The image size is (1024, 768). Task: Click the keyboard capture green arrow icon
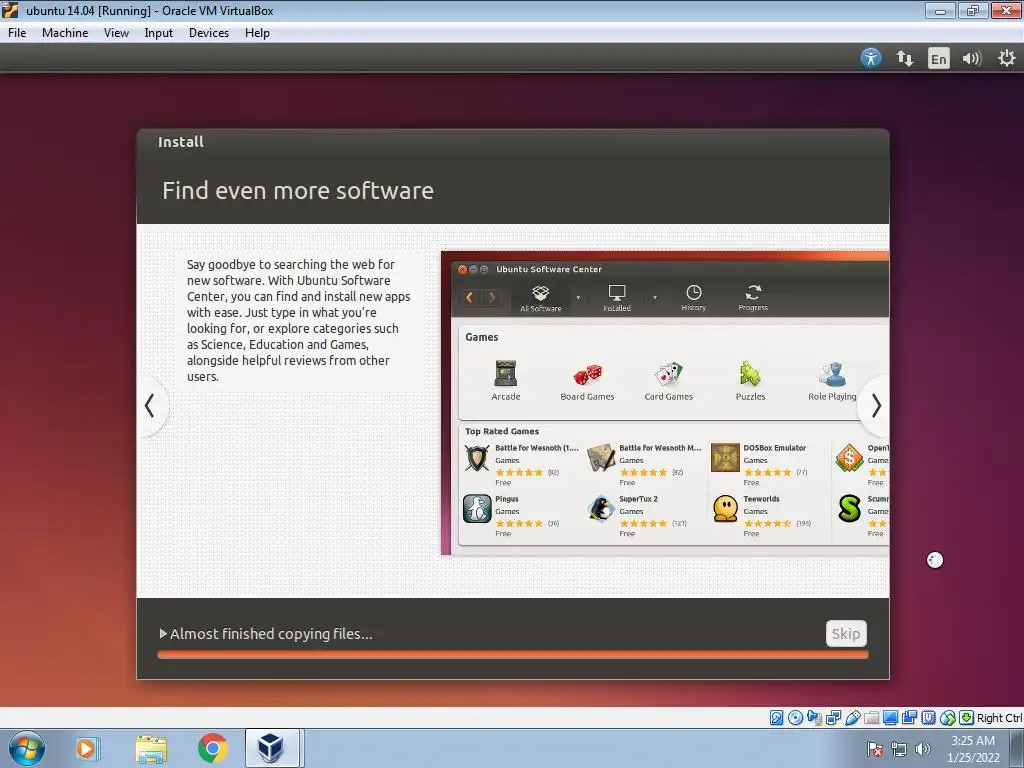(x=967, y=718)
